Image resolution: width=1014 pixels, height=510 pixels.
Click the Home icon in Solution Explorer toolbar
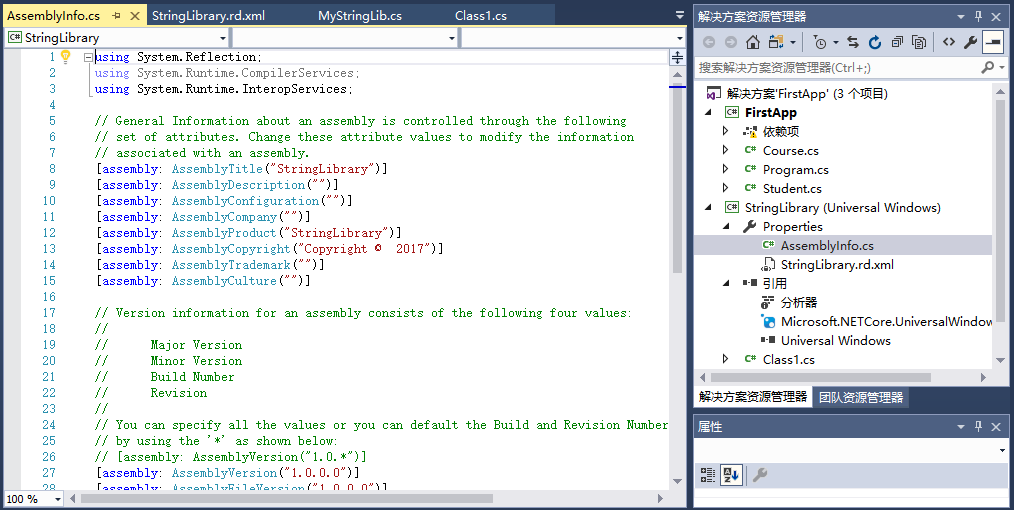click(x=752, y=42)
